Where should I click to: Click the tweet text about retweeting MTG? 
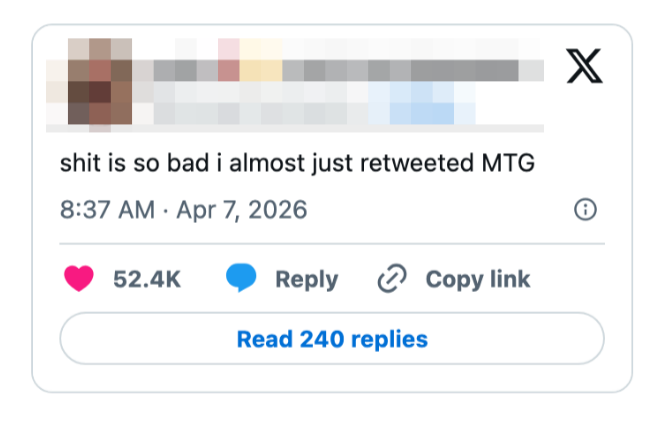[297, 162]
